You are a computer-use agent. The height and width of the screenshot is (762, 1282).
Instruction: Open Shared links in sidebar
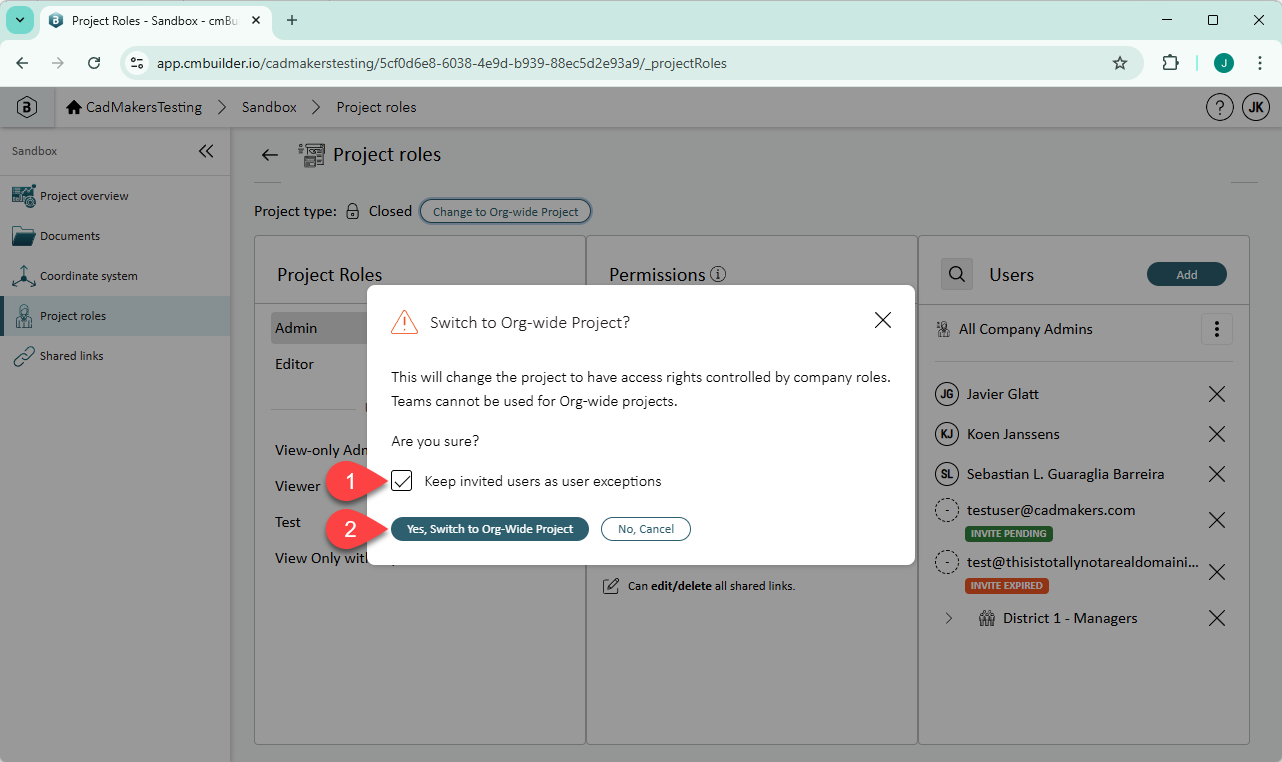pos(115,356)
